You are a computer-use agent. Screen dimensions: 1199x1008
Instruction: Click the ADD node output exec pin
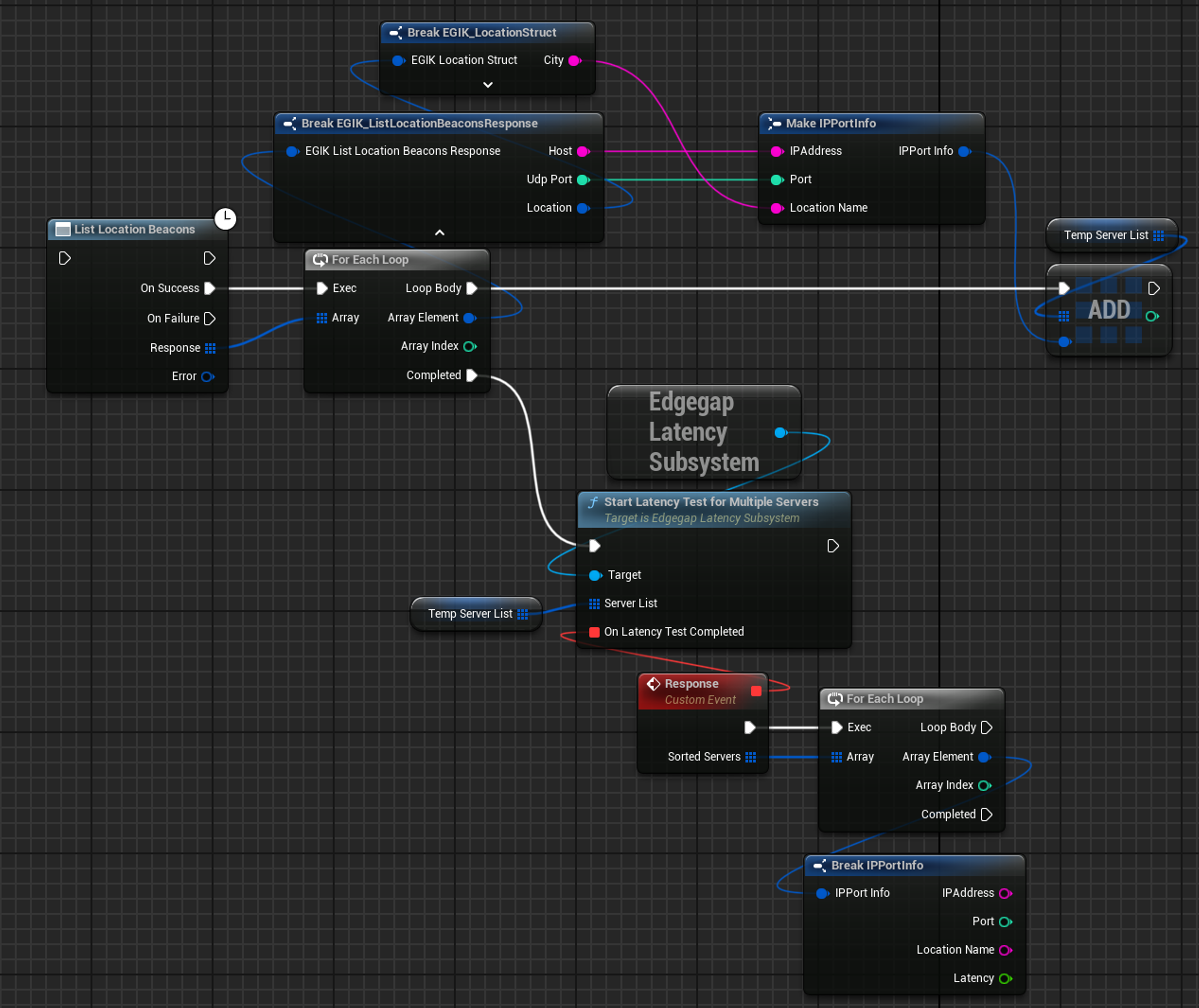pos(1154,289)
